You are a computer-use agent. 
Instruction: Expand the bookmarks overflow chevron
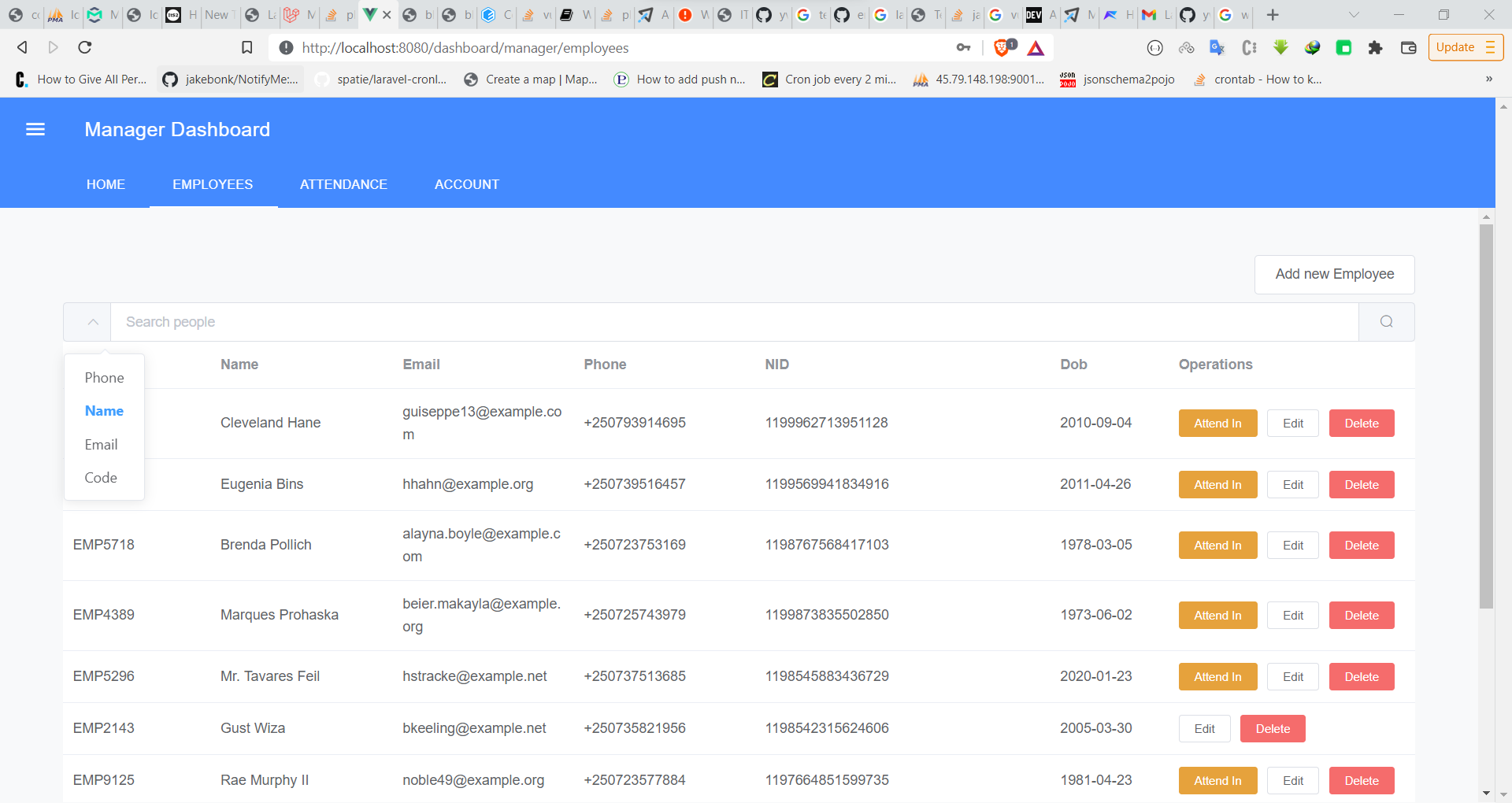click(1489, 79)
